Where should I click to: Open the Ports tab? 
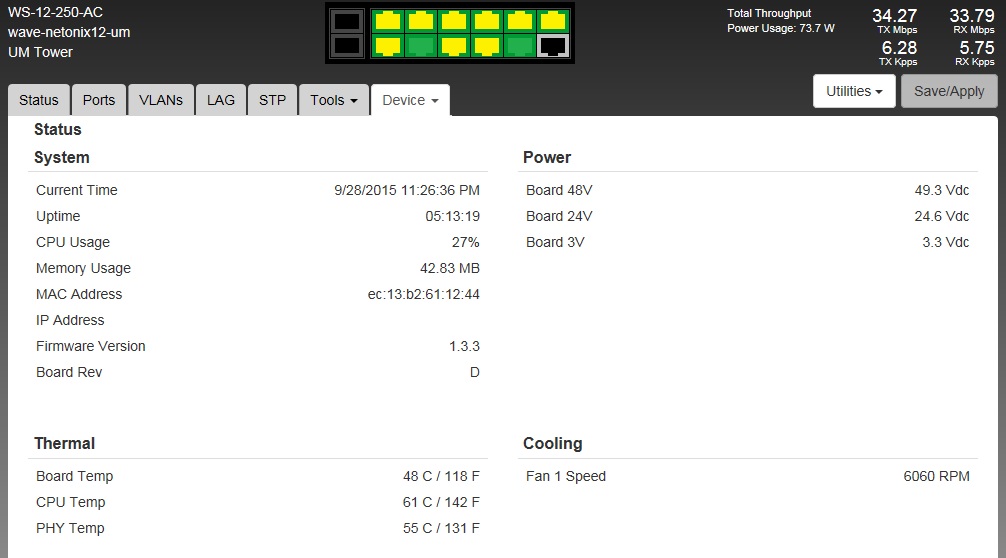[x=99, y=100]
